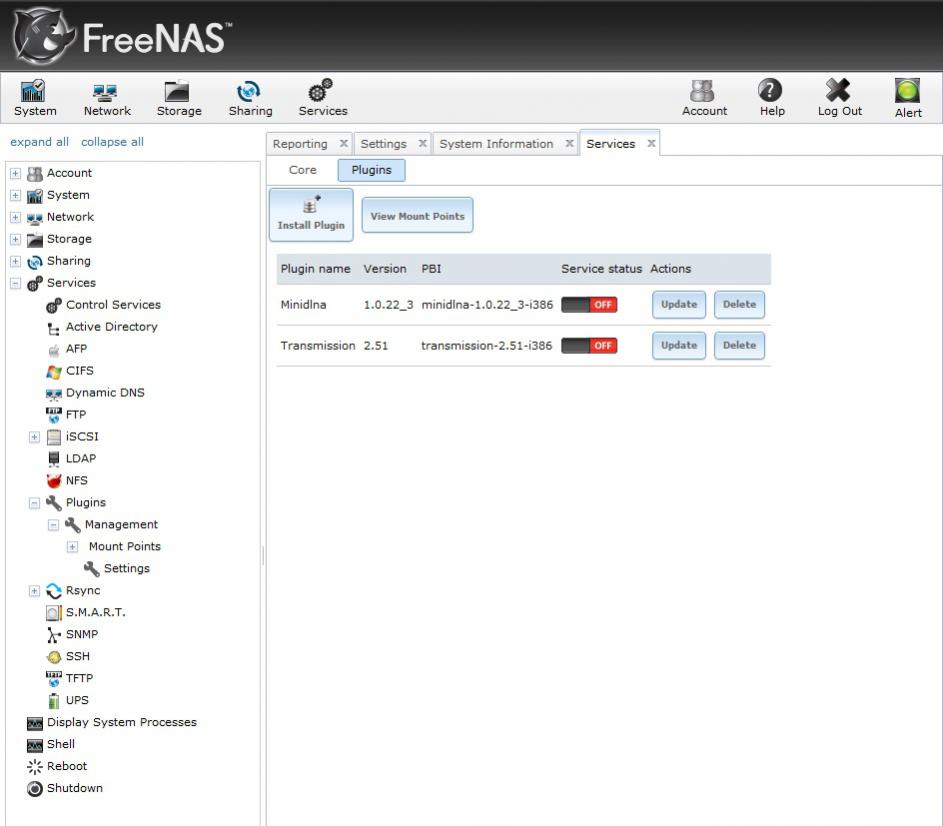Expand the Sharing tree node
The image size is (943, 826).
pyautogui.click(x=16, y=262)
